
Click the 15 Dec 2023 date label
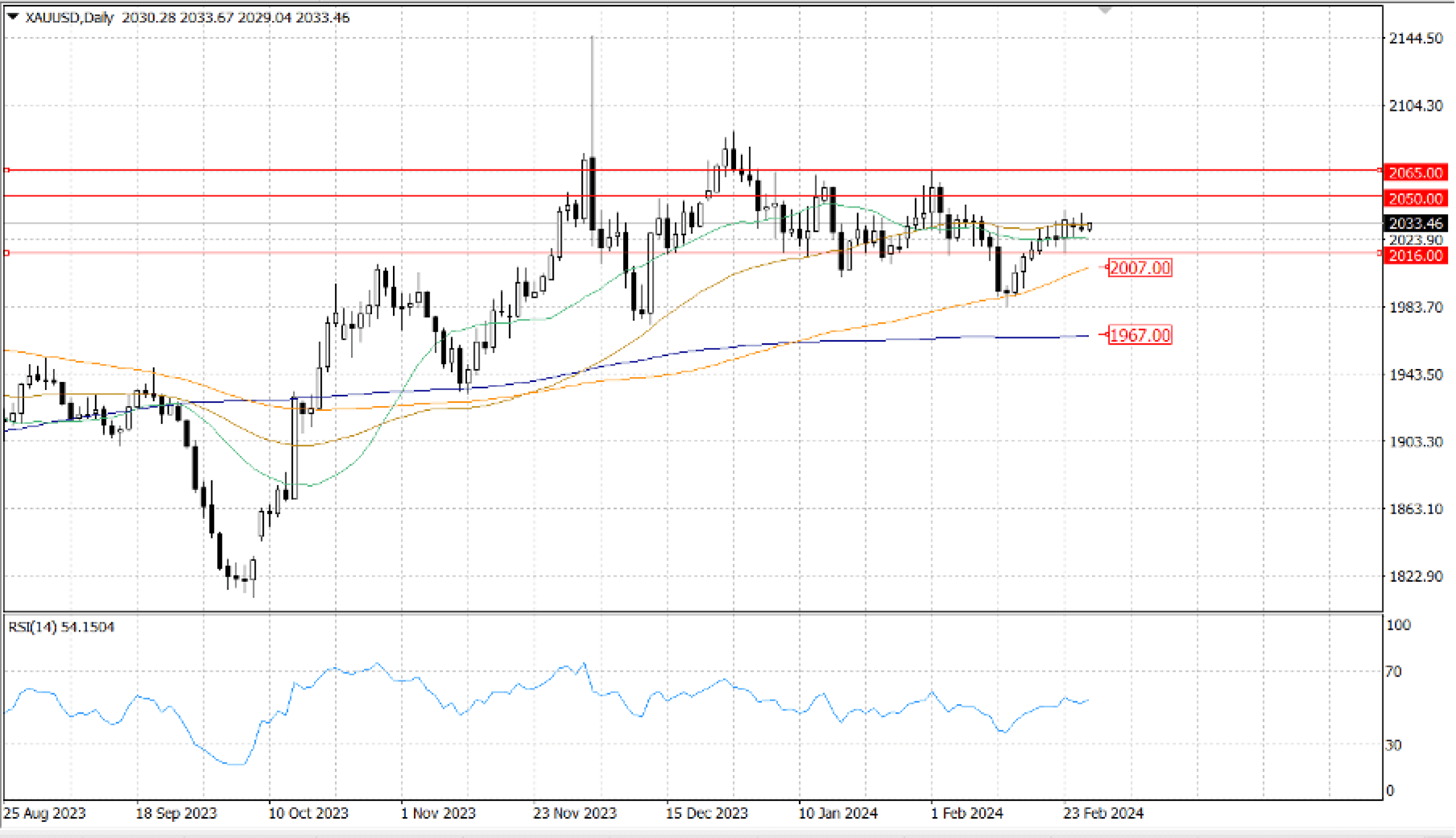tap(706, 813)
